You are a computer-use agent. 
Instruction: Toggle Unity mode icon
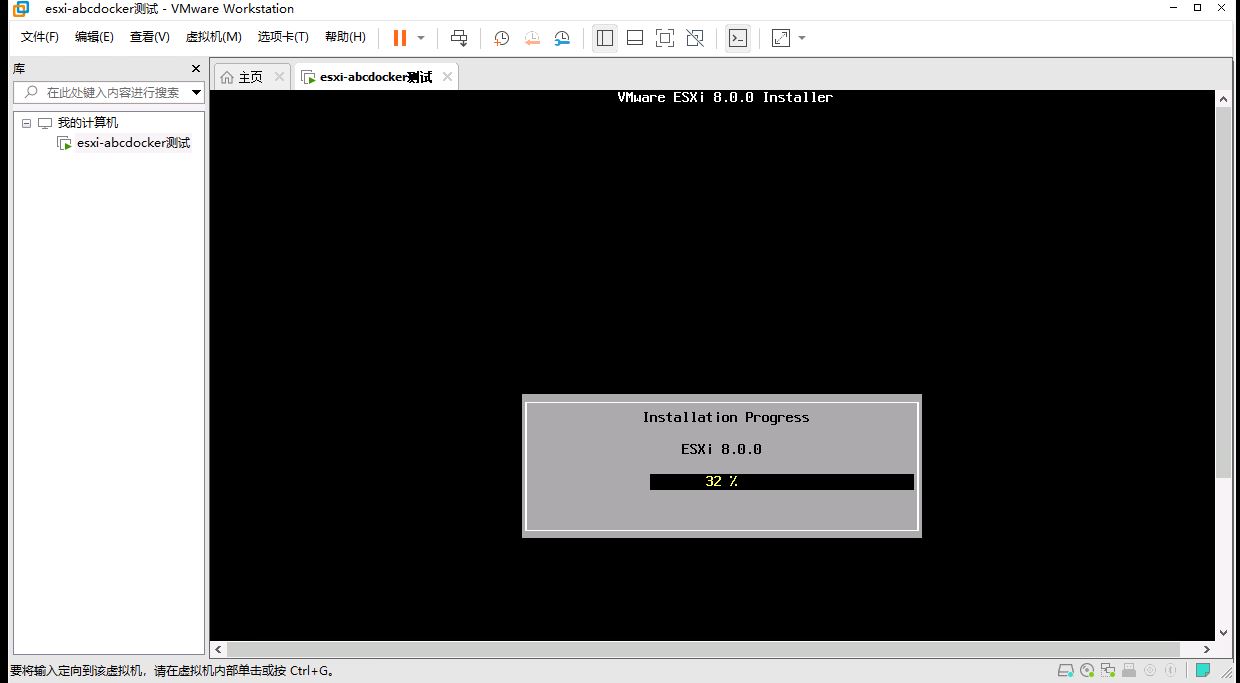(x=695, y=38)
